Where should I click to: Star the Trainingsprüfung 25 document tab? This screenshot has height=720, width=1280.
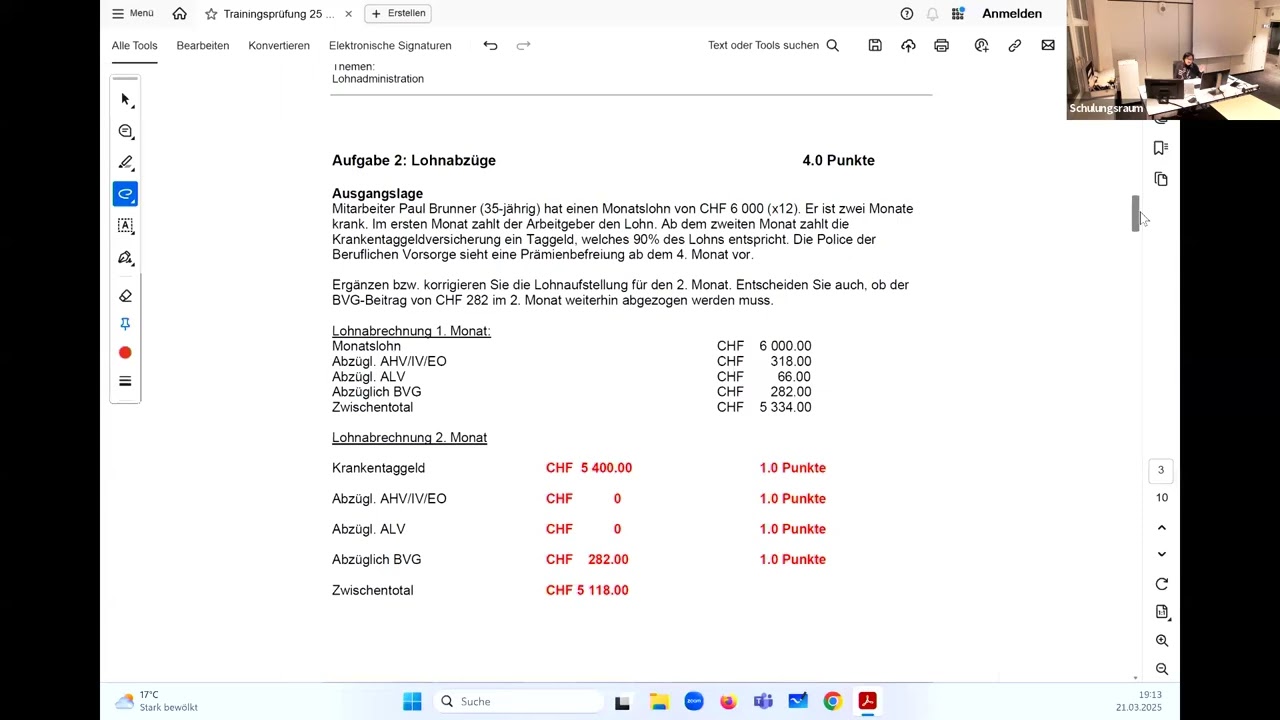coord(211,14)
